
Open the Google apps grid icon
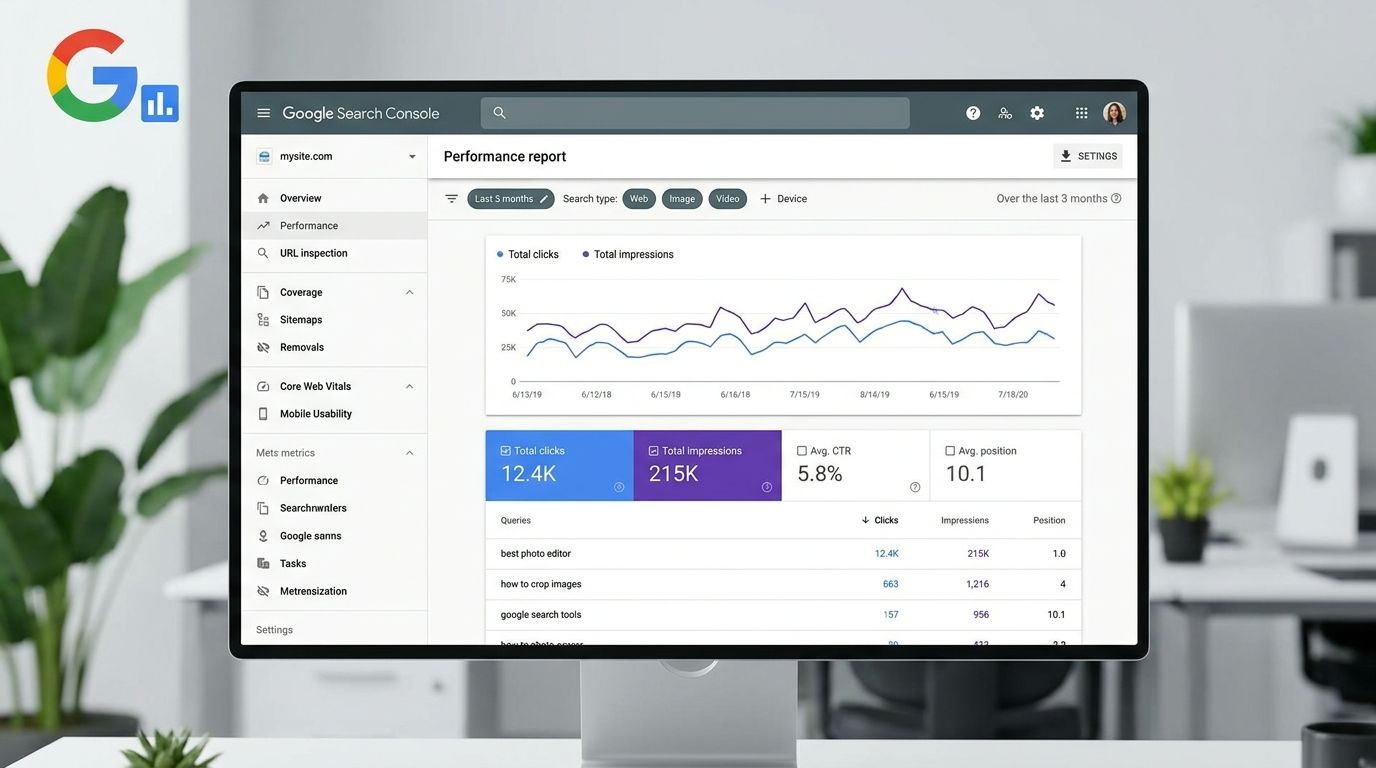pos(1081,113)
